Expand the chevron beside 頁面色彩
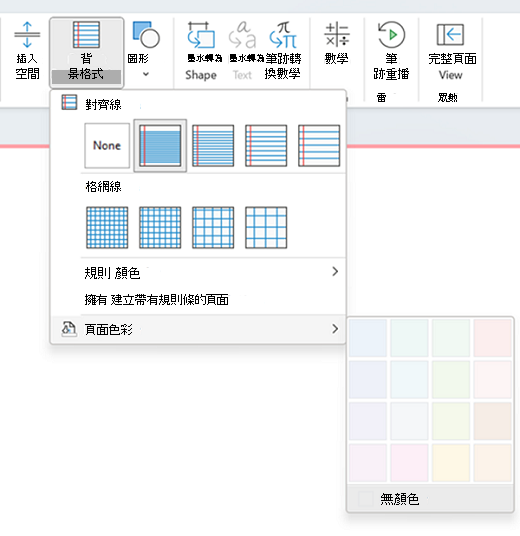 pos(335,329)
